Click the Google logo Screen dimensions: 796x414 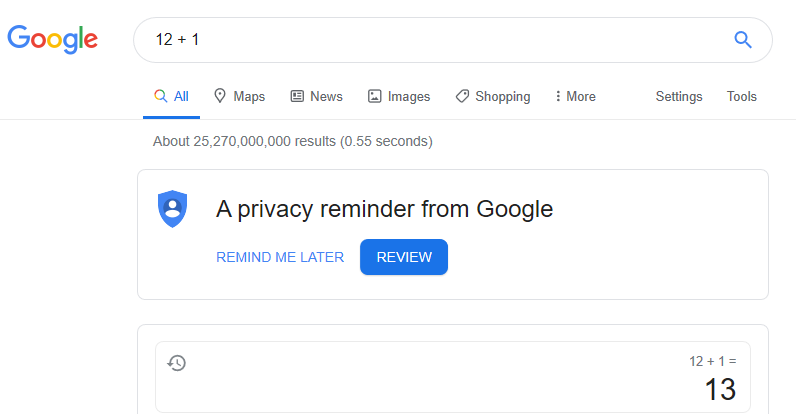point(52,39)
